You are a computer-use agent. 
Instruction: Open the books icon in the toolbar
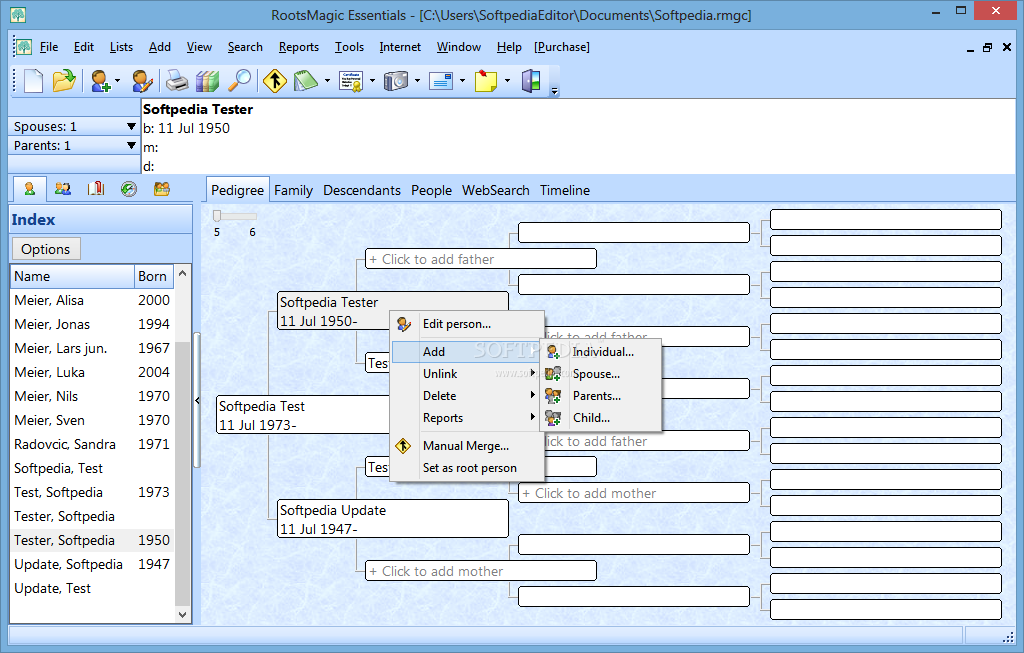(x=208, y=81)
